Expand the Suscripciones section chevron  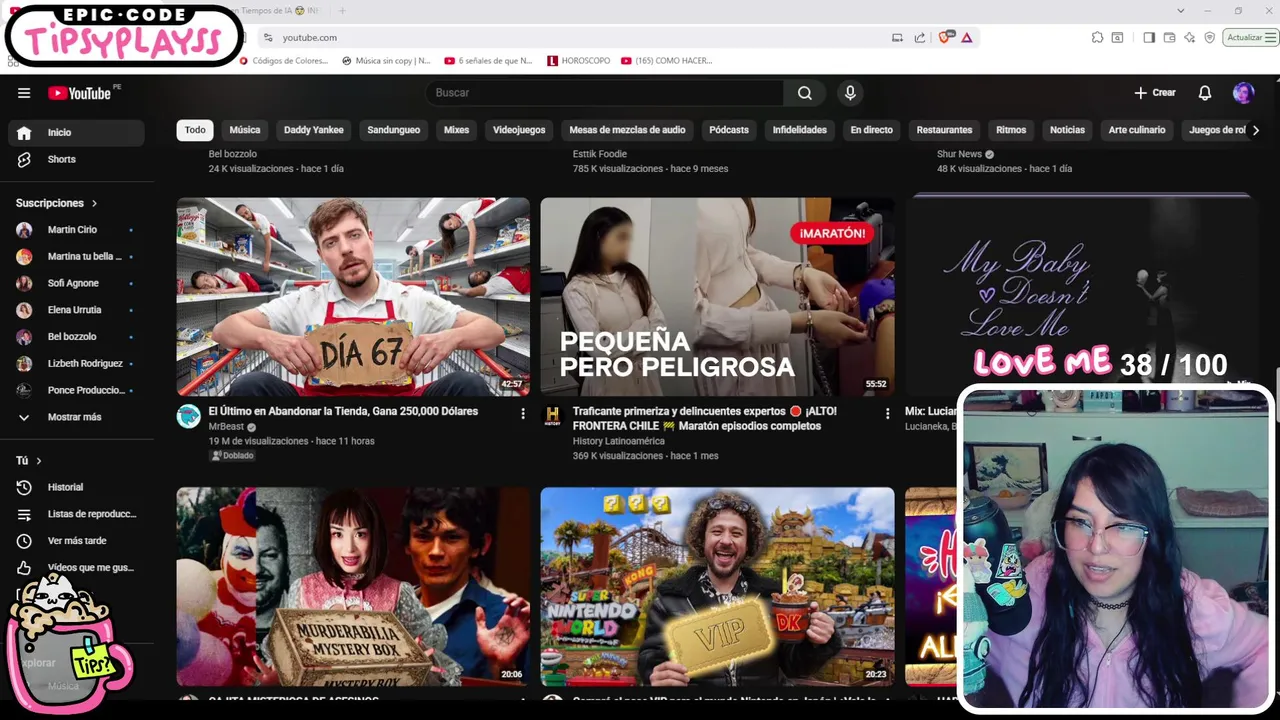(x=94, y=203)
